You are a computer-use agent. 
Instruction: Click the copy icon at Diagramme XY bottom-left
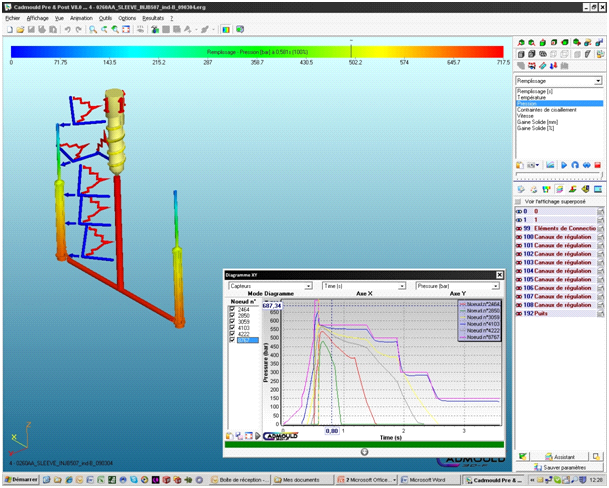tap(230, 436)
